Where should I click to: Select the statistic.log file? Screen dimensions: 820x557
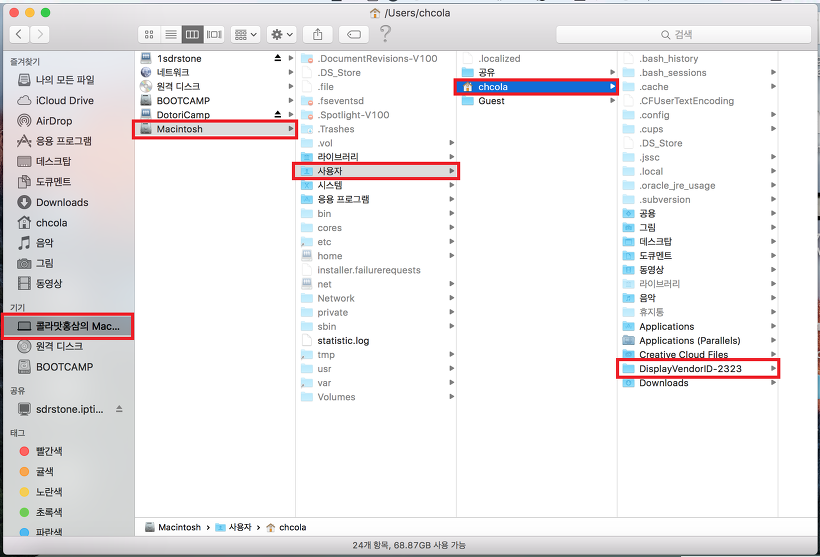pyautogui.click(x=343, y=341)
